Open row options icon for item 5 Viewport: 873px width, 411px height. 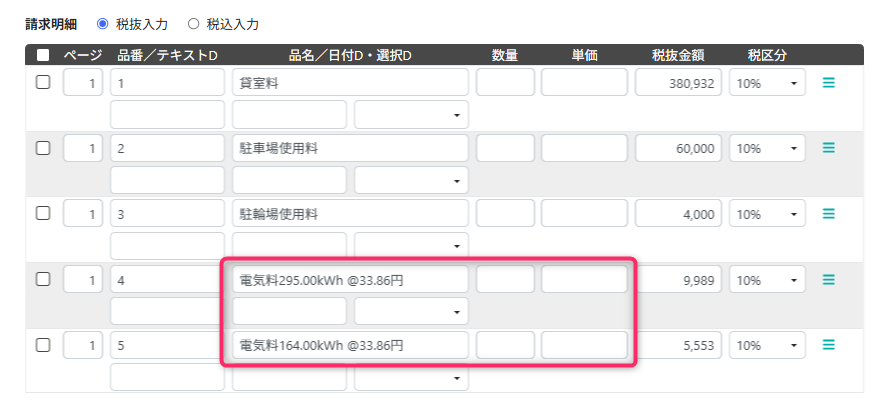point(828,345)
